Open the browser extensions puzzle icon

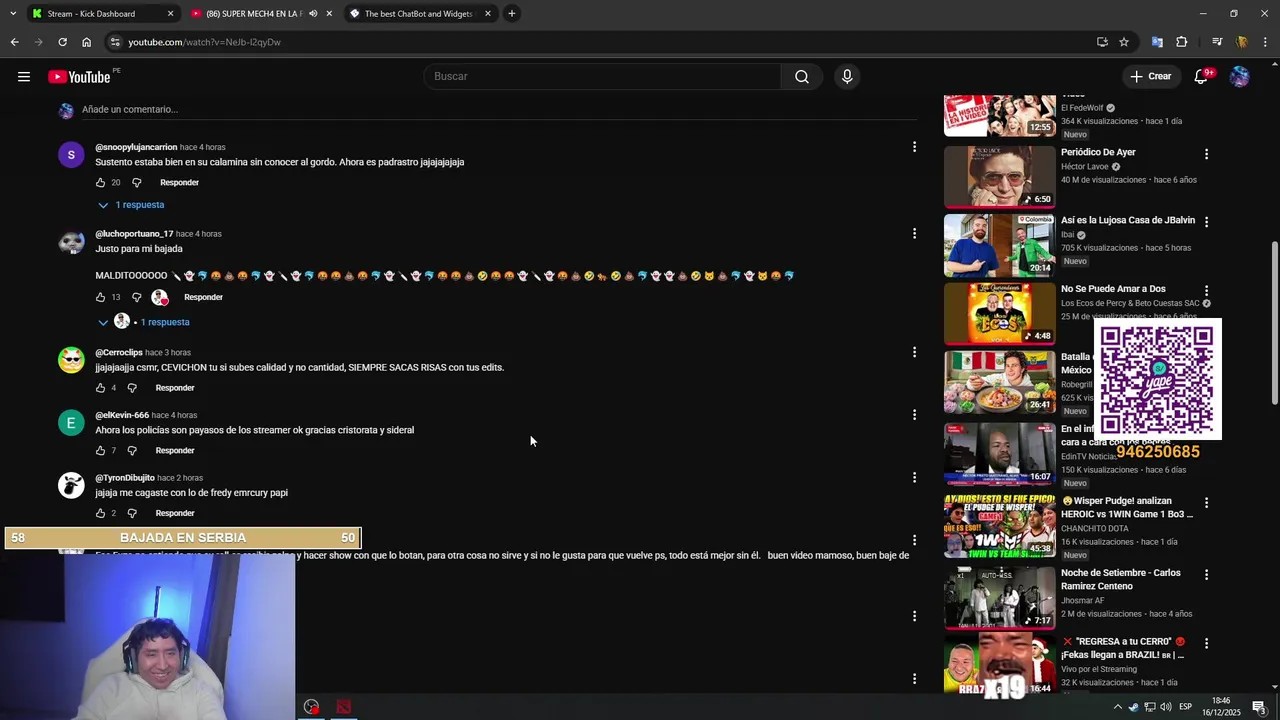click(x=1182, y=42)
